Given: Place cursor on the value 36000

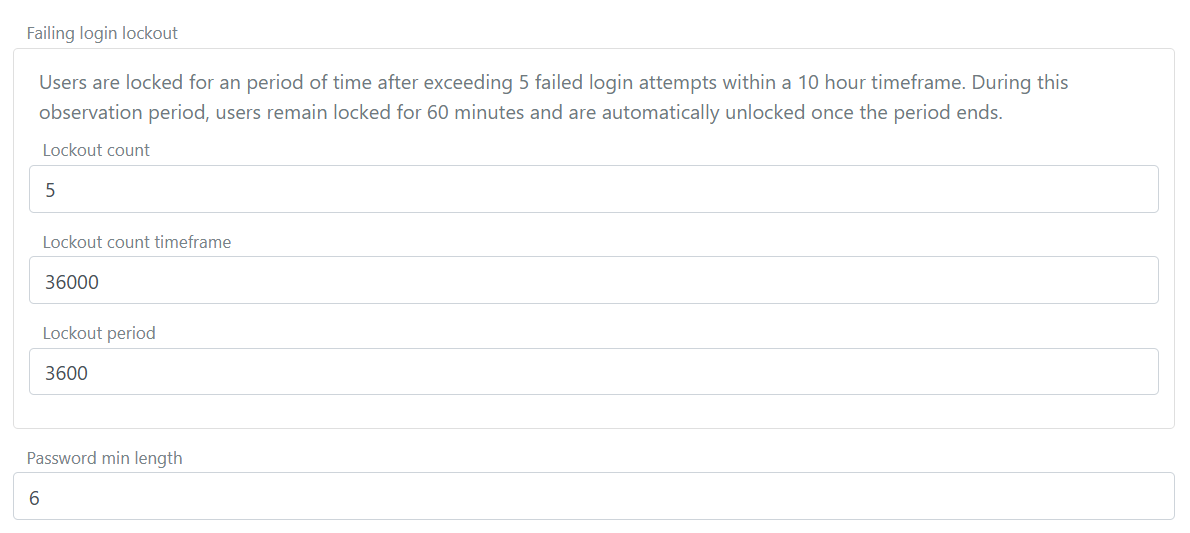Looking at the screenshot, I should click(x=72, y=282).
